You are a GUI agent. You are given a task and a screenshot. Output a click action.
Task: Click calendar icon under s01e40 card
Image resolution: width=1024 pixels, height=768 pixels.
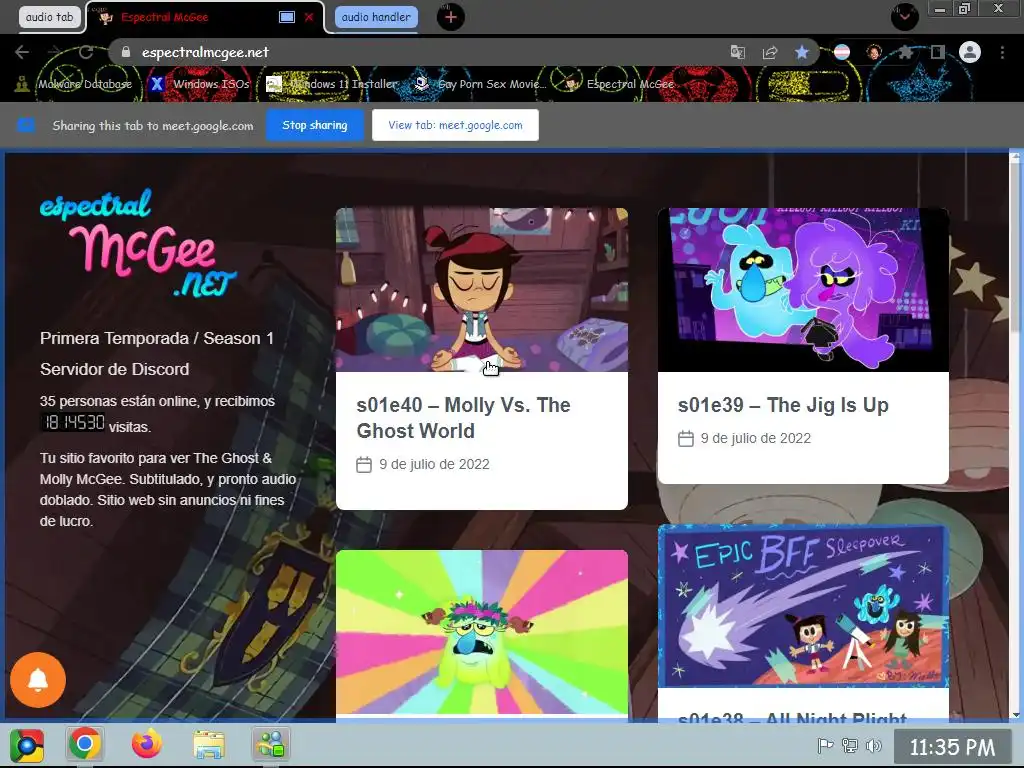click(364, 464)
